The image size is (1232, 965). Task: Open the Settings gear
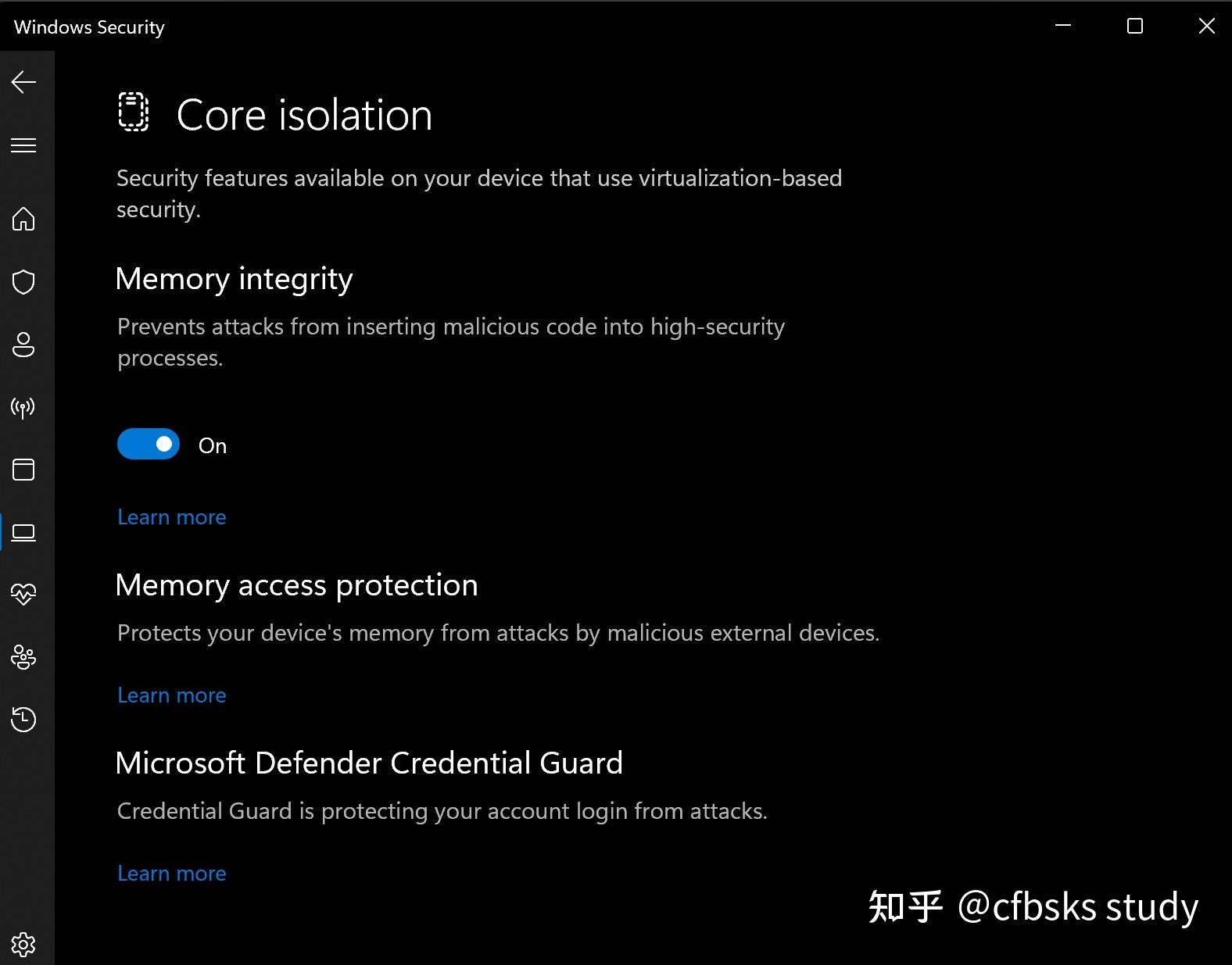click(x=24, y=945)
